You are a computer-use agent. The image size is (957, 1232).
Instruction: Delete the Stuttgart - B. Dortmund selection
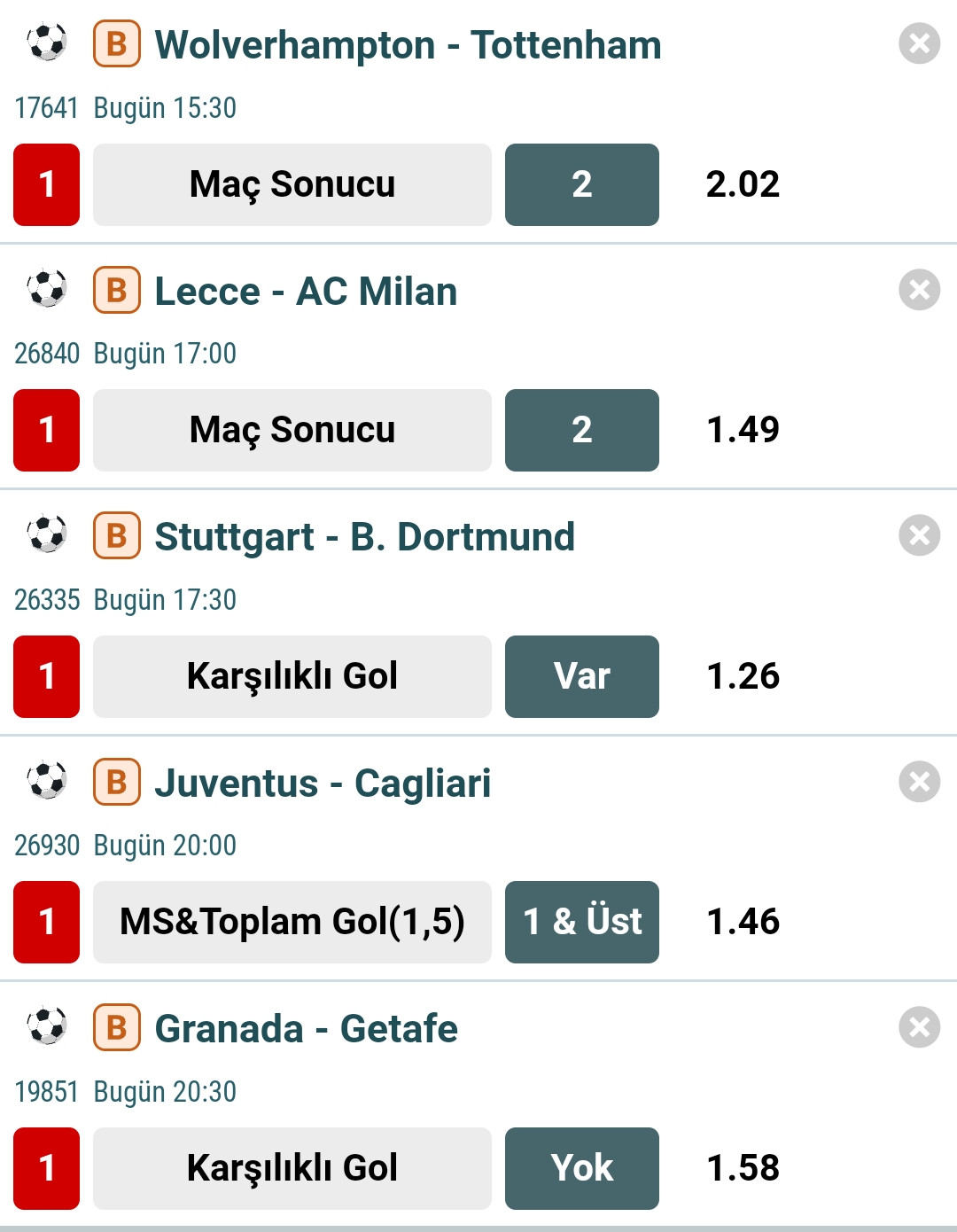tap(919, 535)
